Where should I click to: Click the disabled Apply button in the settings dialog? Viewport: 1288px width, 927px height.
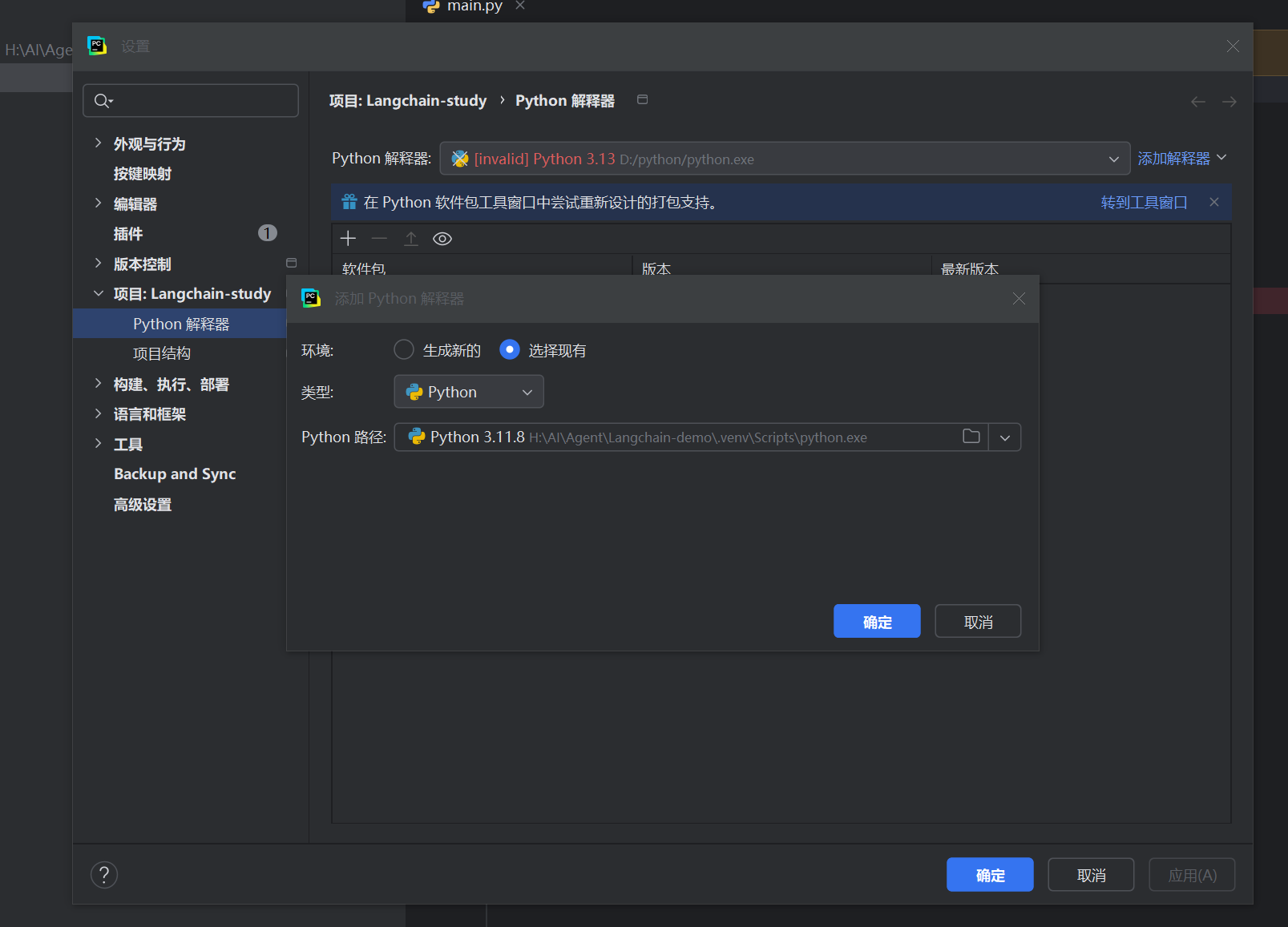click(x=1192, y=875)
